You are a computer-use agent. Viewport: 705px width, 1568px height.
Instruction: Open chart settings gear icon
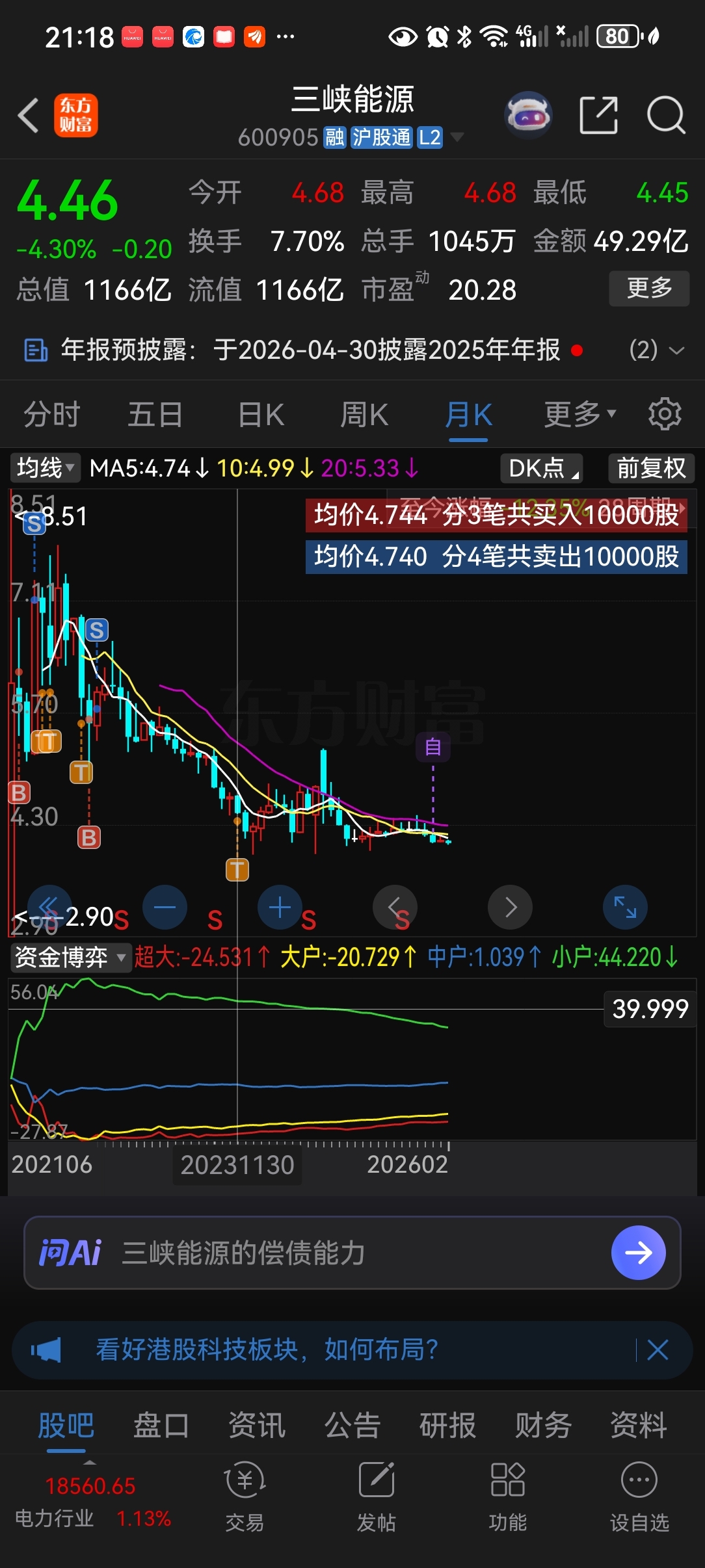665,414
